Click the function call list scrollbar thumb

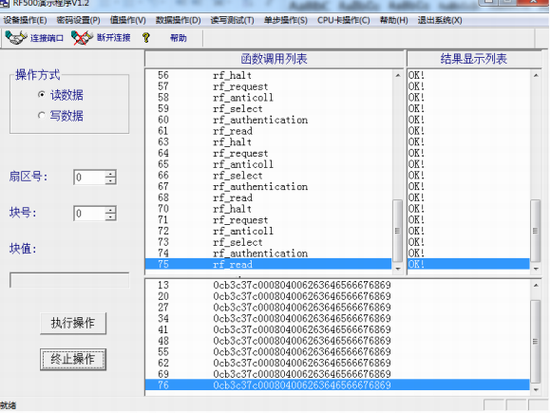click(x=397, y=231)
